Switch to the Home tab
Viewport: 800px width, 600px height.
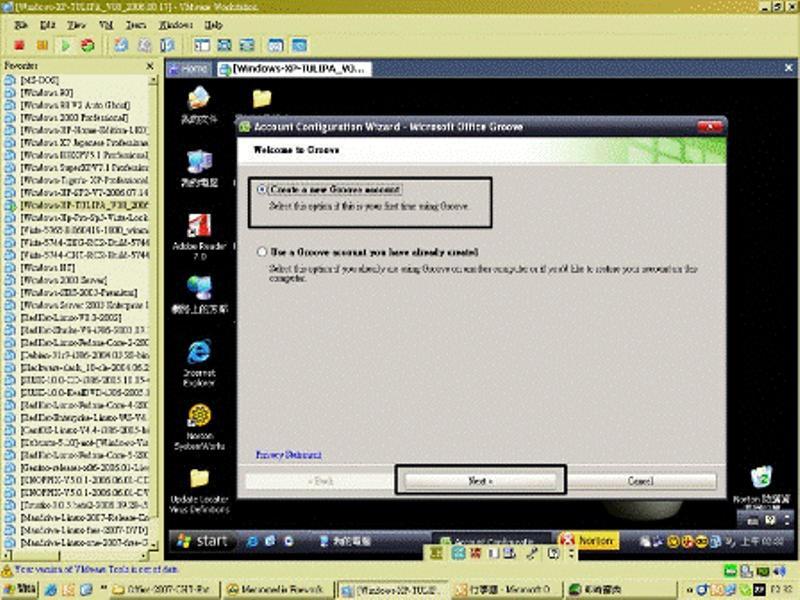189,68
